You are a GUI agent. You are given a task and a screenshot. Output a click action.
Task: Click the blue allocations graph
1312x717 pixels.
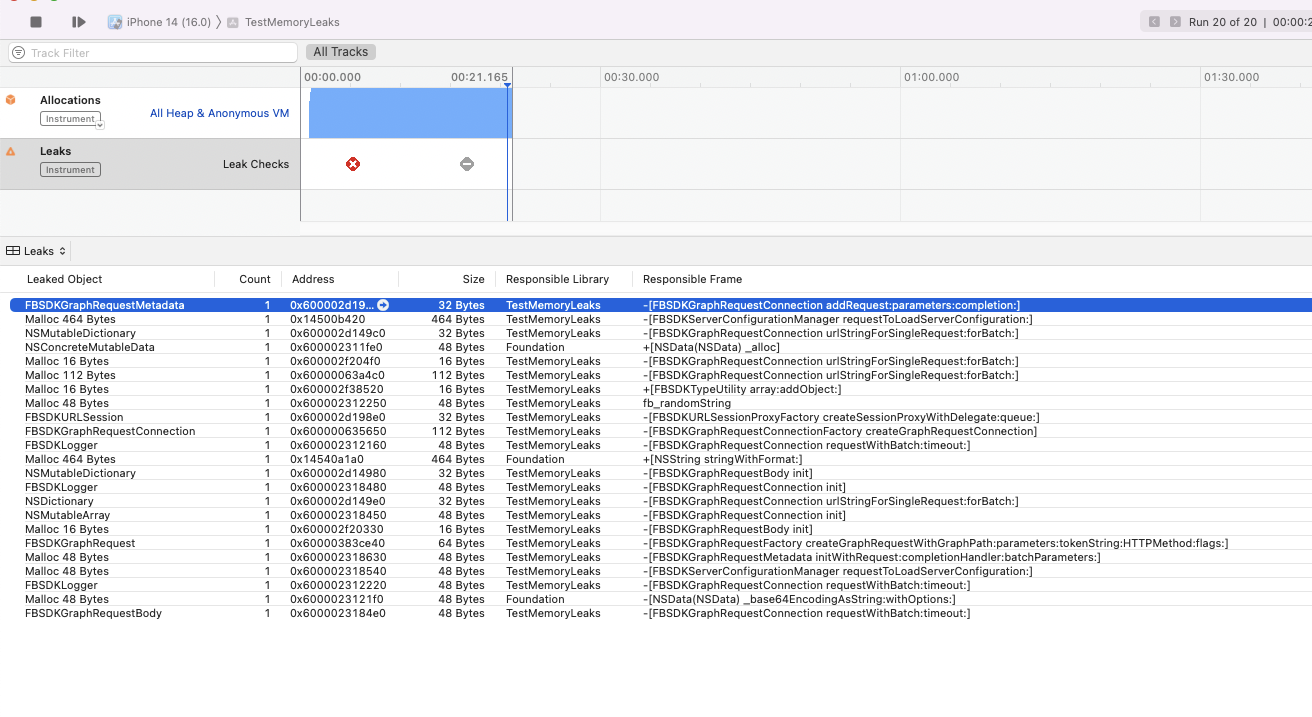[410, 113]
